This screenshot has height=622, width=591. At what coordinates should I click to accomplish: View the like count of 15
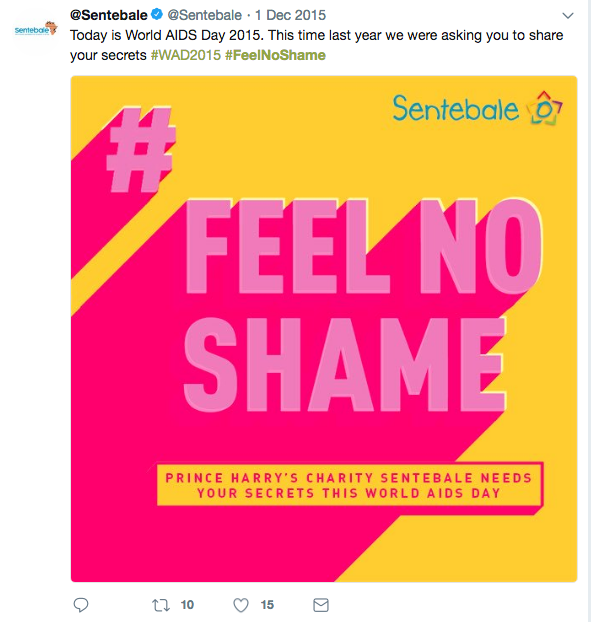[x=267, y=605]
